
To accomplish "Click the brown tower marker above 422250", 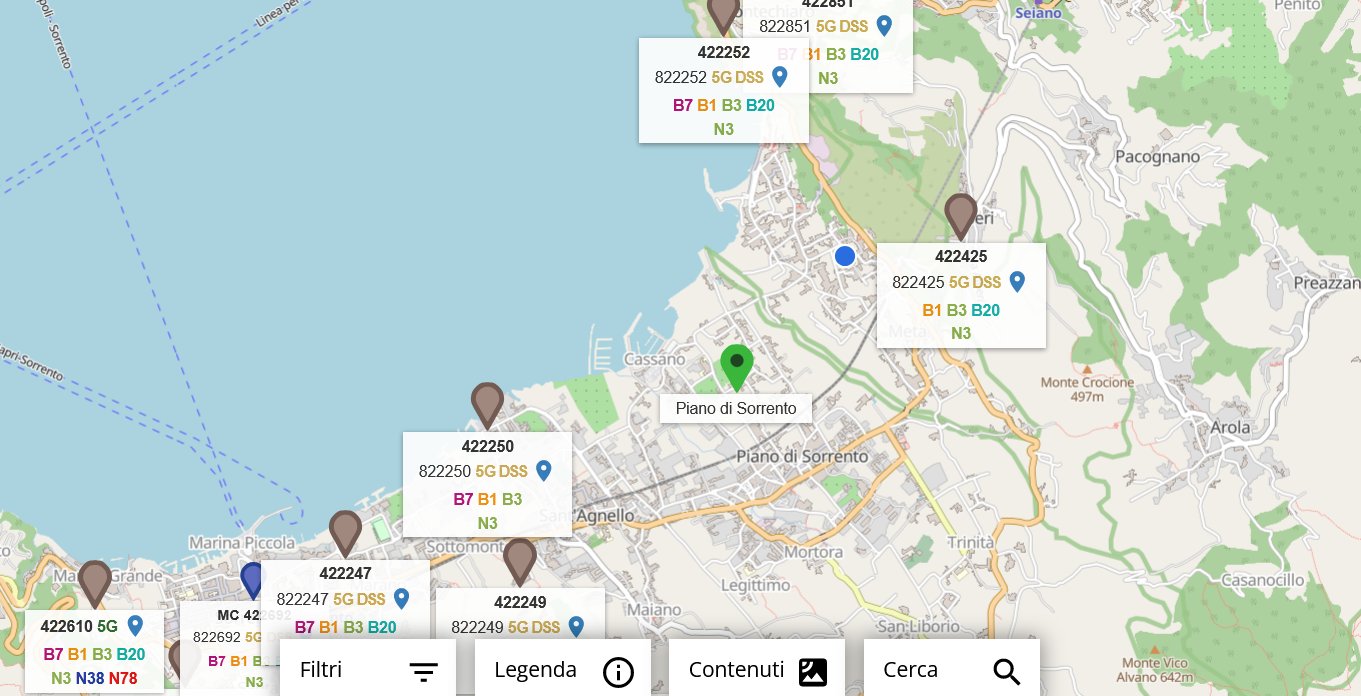I will 487,404.
